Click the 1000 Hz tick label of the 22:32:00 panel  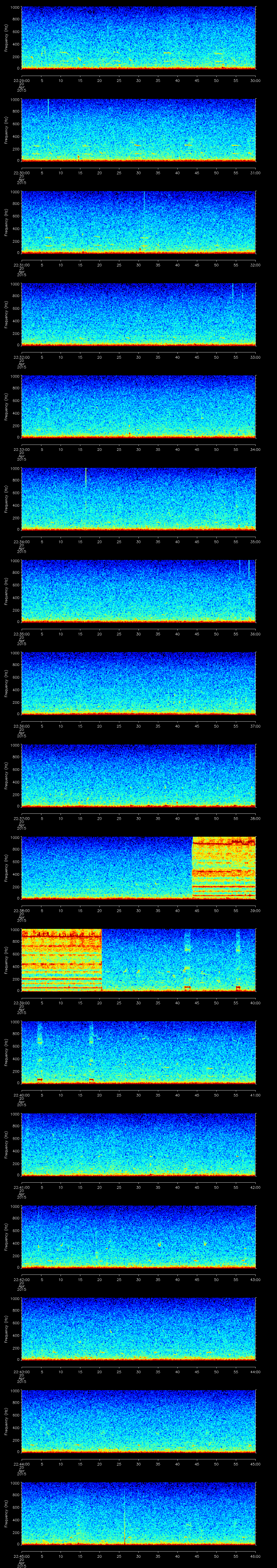pos(15,284)
